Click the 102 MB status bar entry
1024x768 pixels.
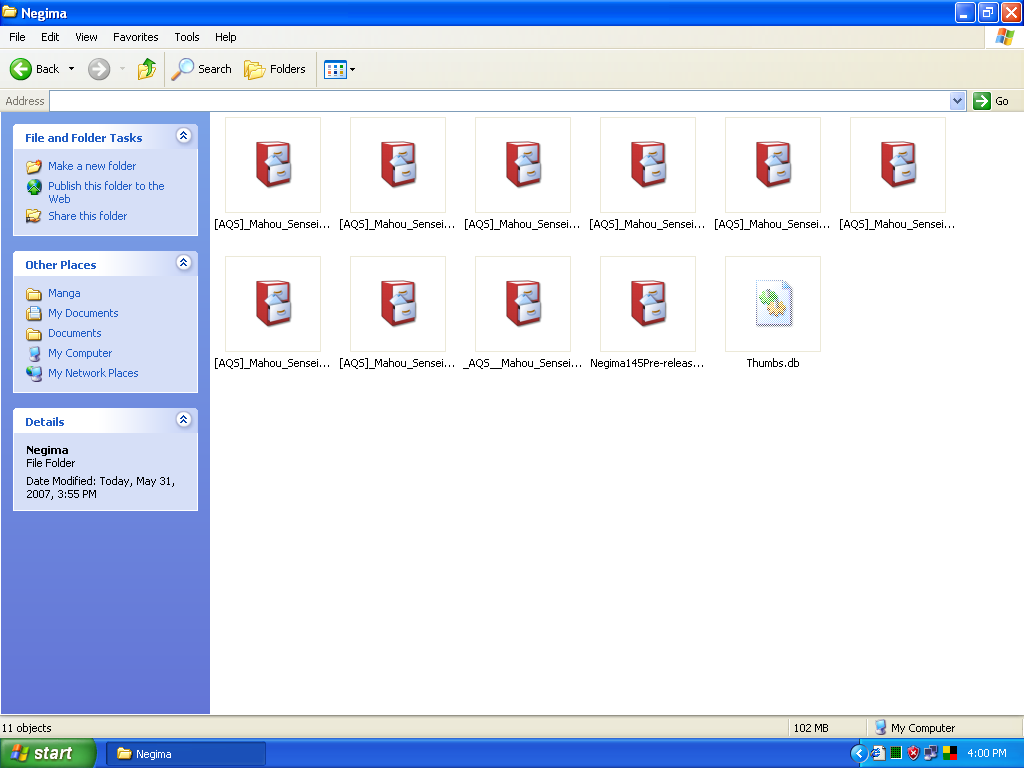pos(811,728)
